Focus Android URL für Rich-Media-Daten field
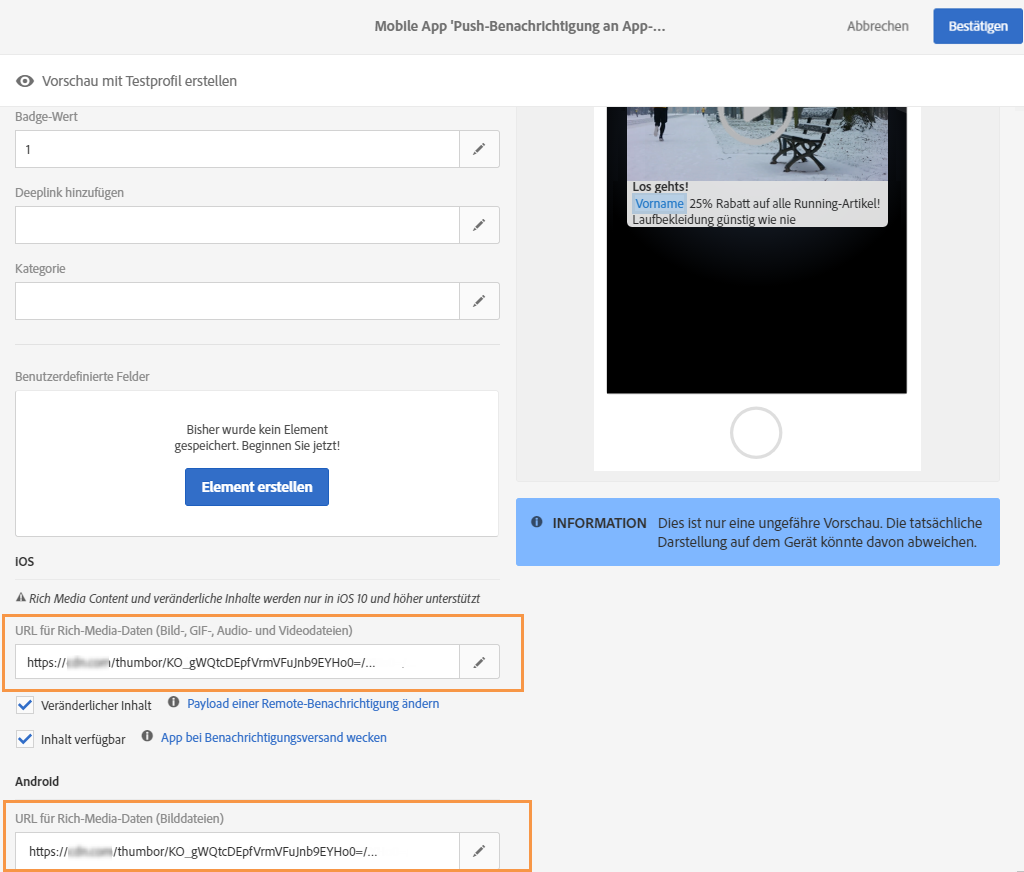Image resolution: width=1024 pixels, height=872 pixels. (237, 850)
